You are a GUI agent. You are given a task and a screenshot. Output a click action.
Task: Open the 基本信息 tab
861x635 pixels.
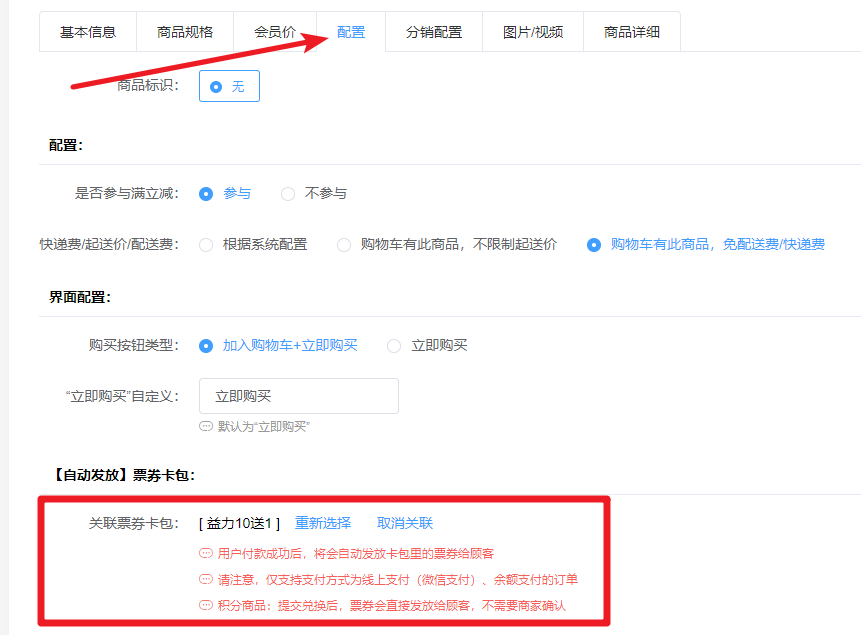[88, 32]
